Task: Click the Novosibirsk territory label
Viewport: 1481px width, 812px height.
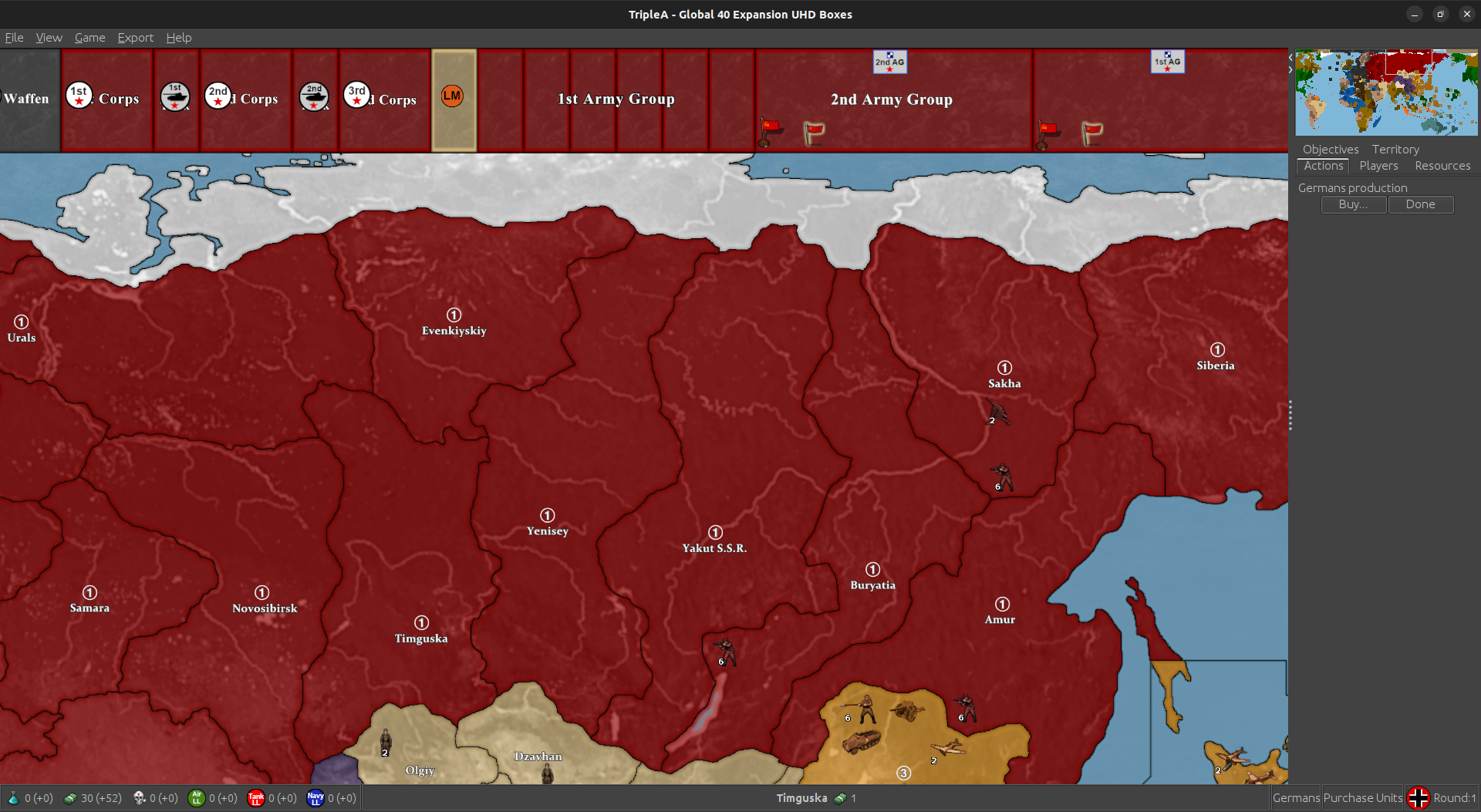Action: click(x=265, y=608)
